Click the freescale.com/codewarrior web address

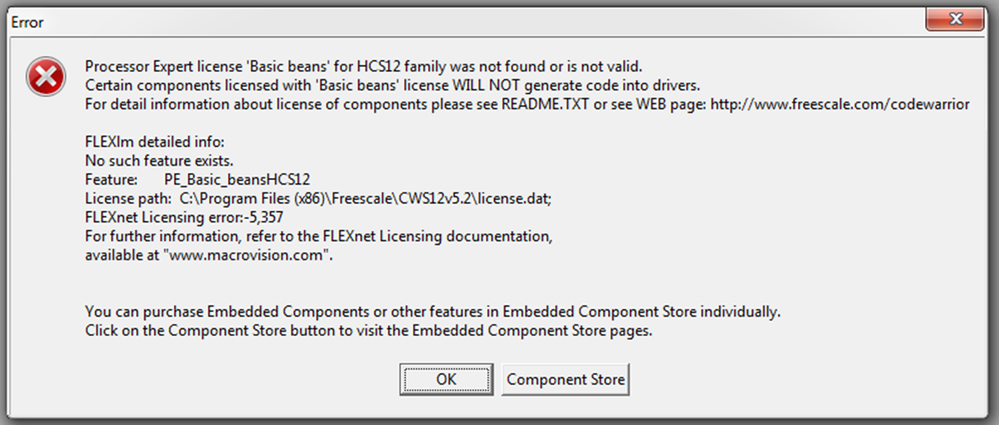click(839, 104)
